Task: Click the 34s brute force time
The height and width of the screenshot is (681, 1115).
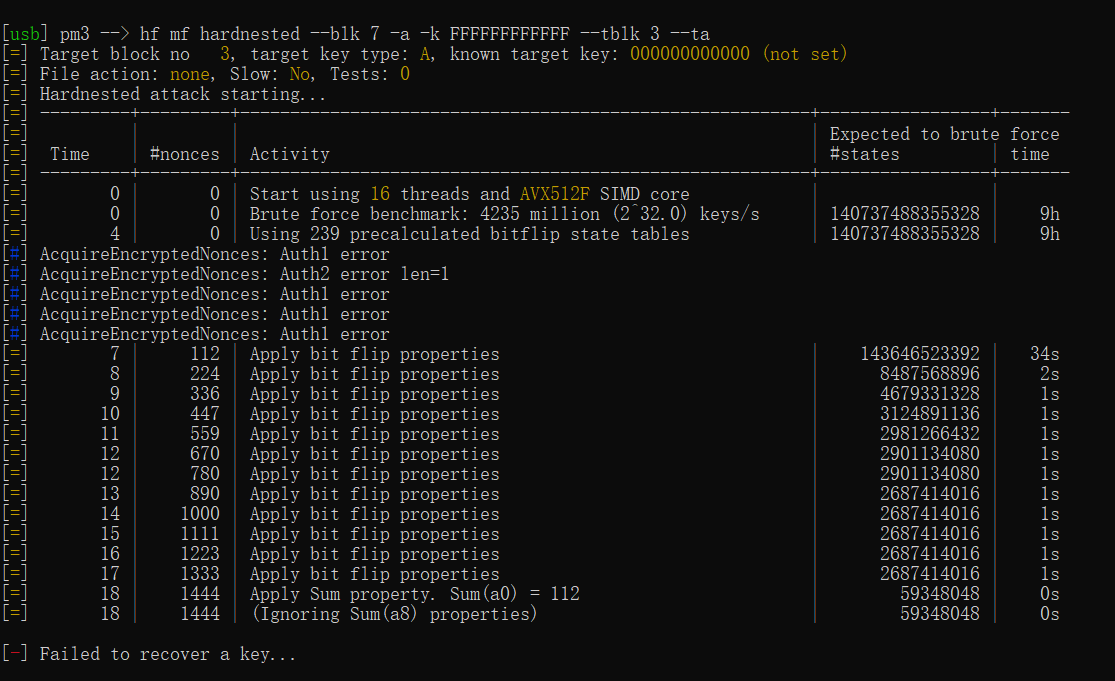Action: coord(1044,354)
